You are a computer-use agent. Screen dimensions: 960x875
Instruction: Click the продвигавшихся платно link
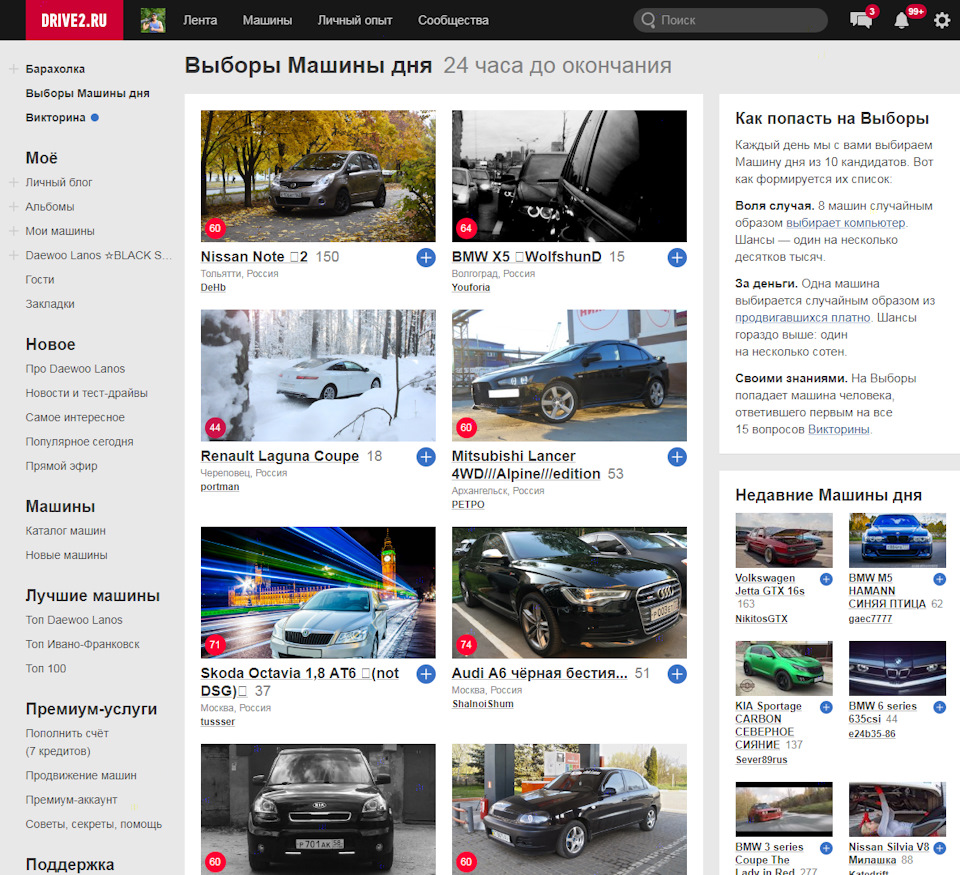[x=803, y=318]
